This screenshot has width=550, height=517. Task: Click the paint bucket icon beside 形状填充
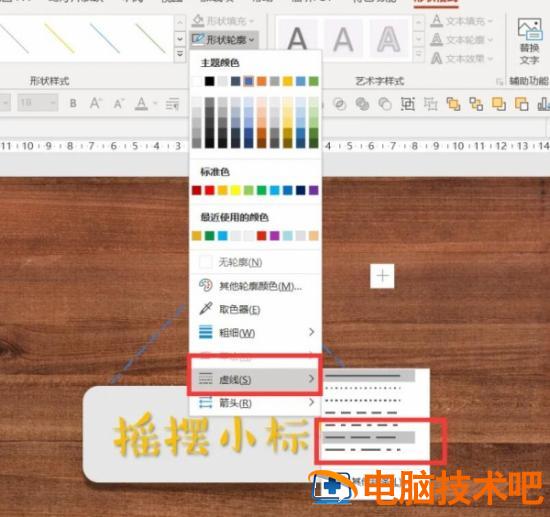click(x=198, y=21)
